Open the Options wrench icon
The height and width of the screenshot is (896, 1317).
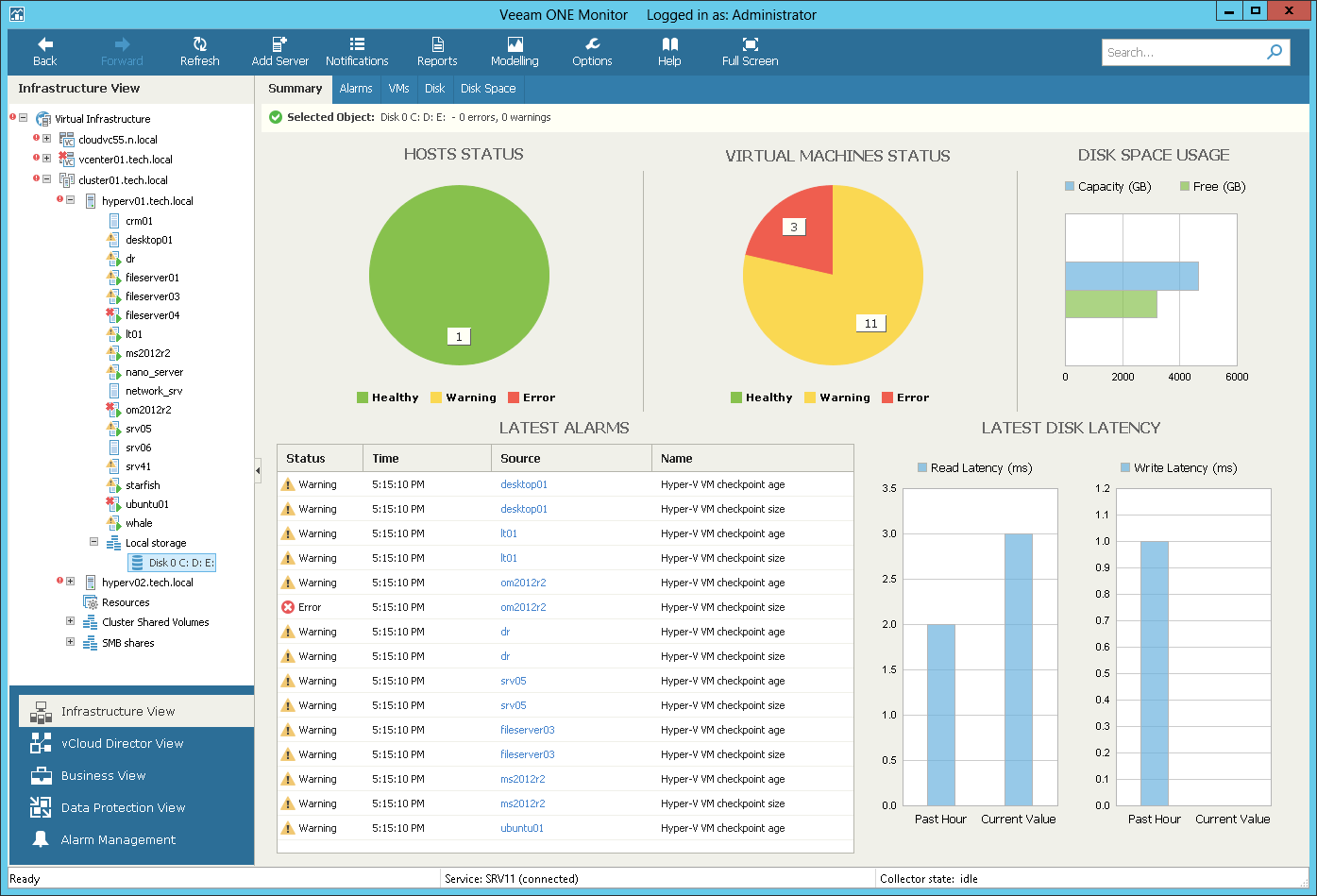[592, 52]
